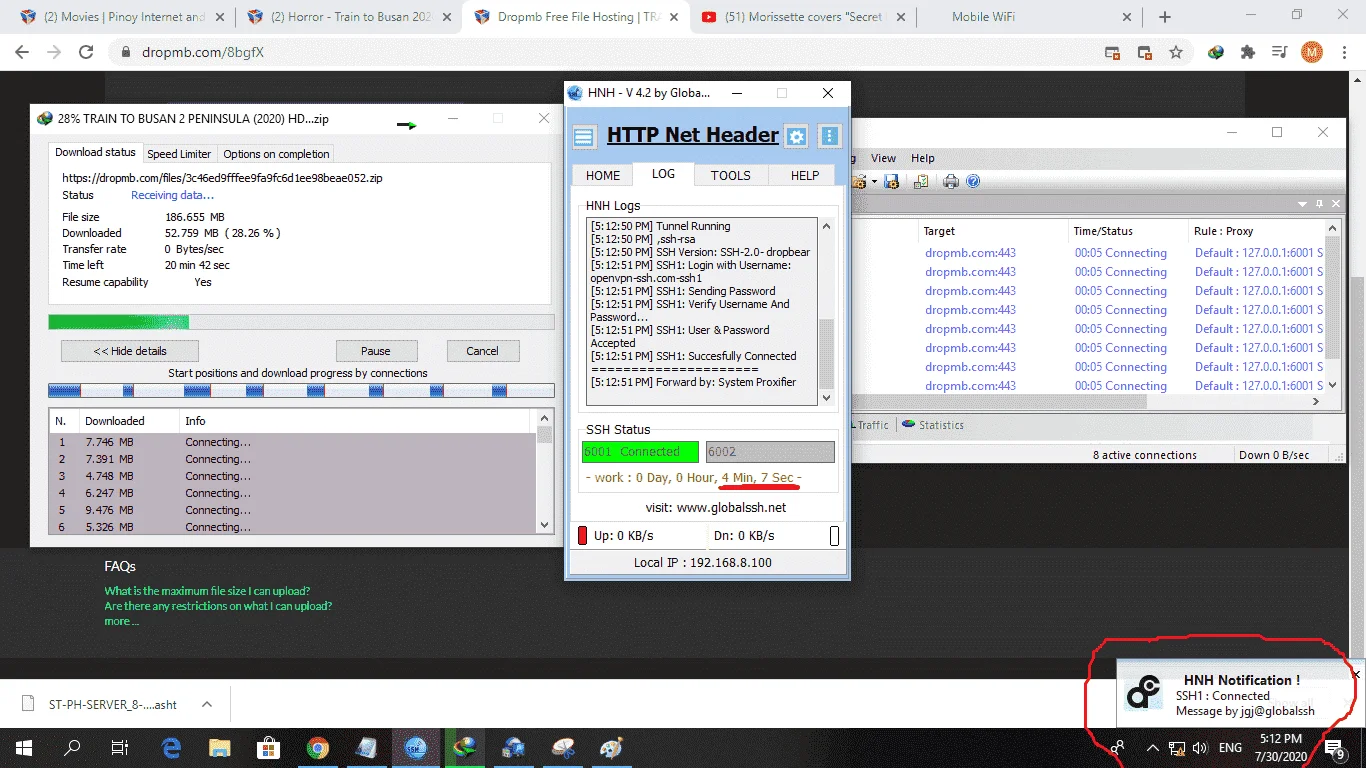
Task: Open the Mobile WiFi Chrome tab
Action: pyautogui.click(x=1030, y=17)
